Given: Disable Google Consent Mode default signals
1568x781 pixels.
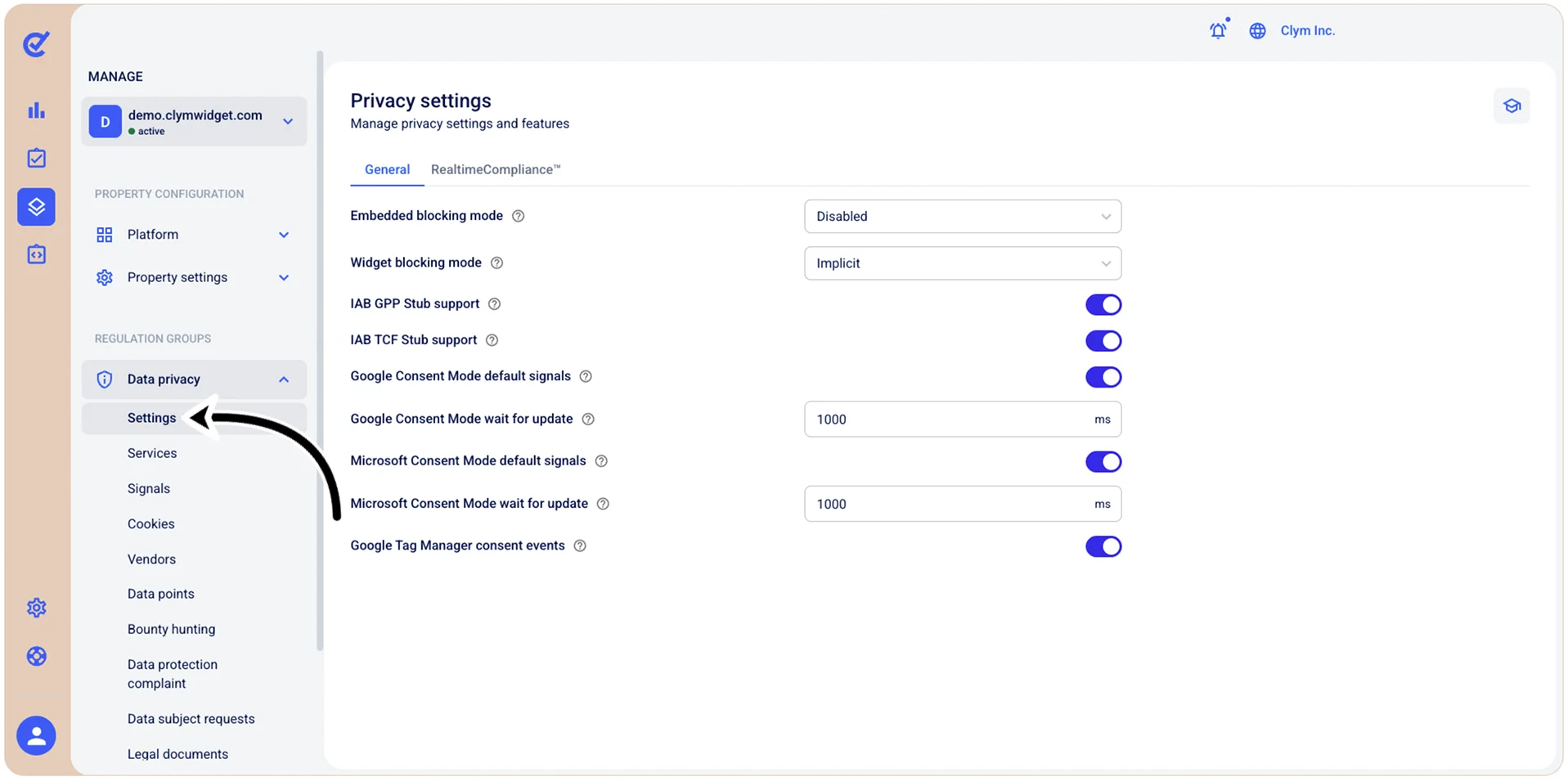Looking at the screenshot, I should click(1103, 377).
